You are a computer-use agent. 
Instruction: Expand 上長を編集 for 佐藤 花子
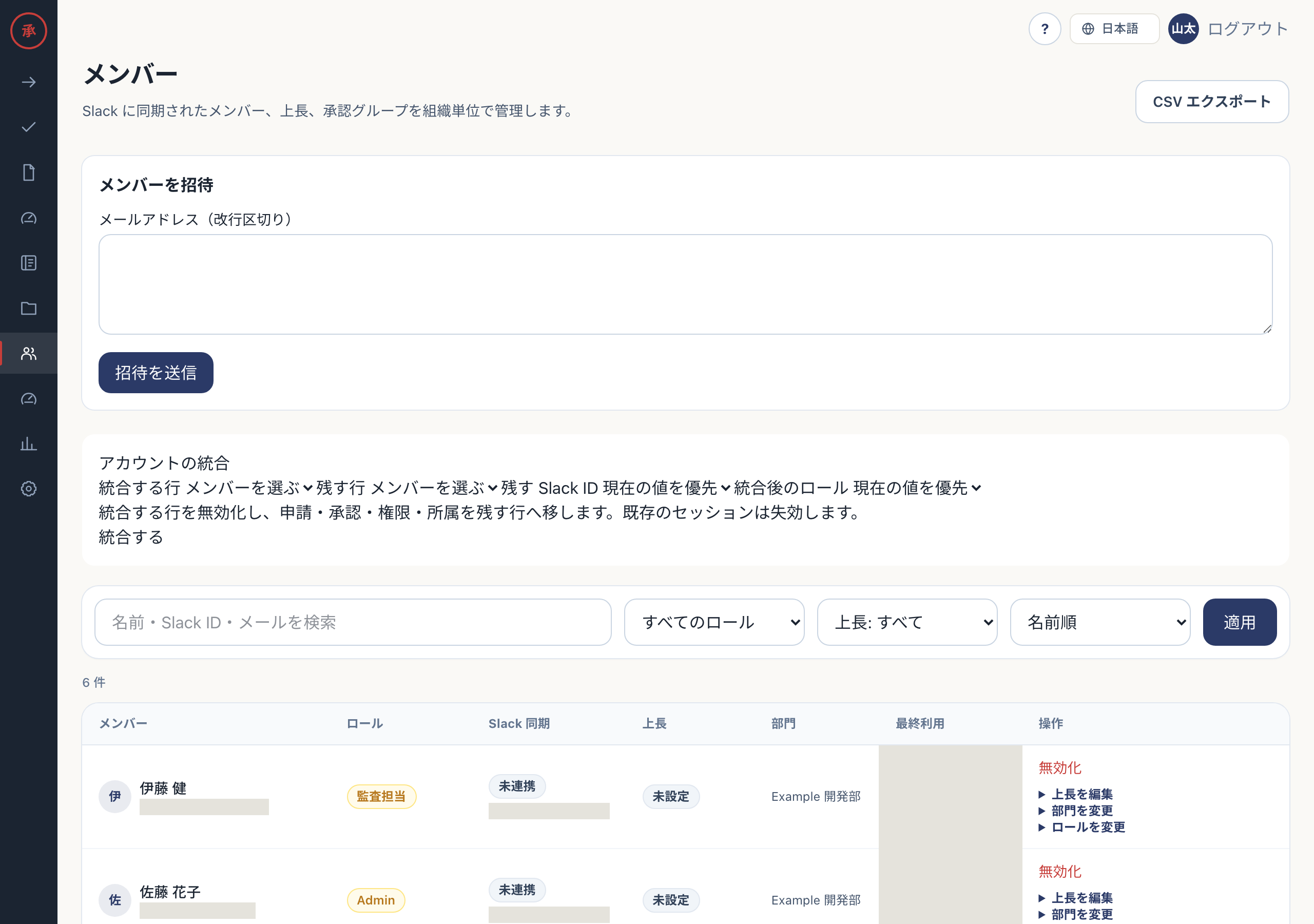(1075, 898)
